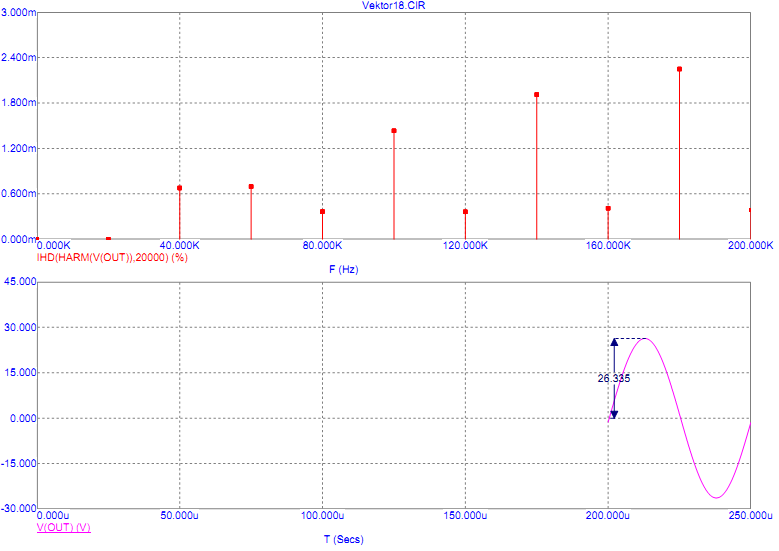779x551 pixels.
Task: Click the 150.000u time axis label
Action: (x=465, y=516)
